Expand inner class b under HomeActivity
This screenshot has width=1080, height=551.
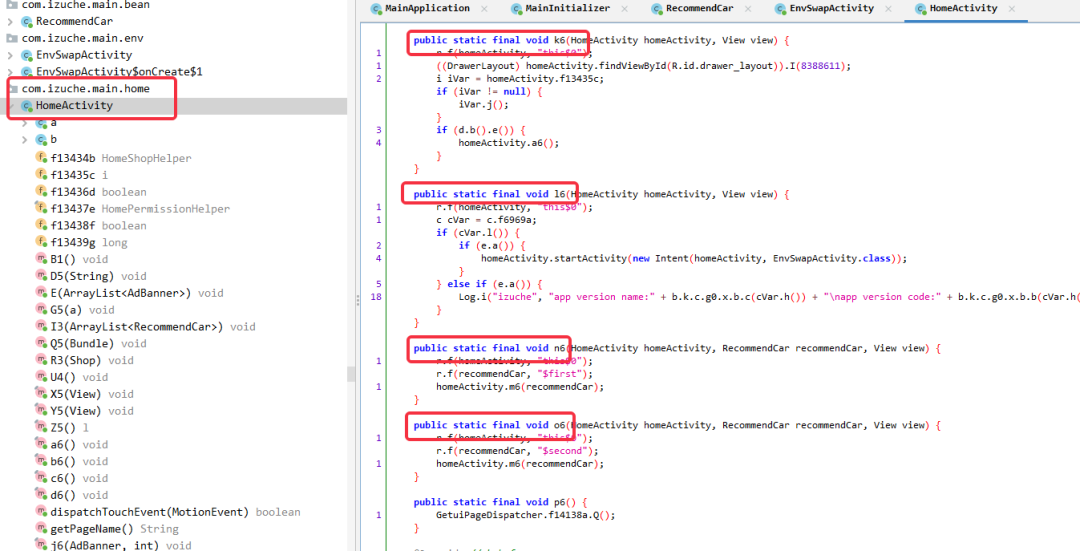[x=24, y=140]
